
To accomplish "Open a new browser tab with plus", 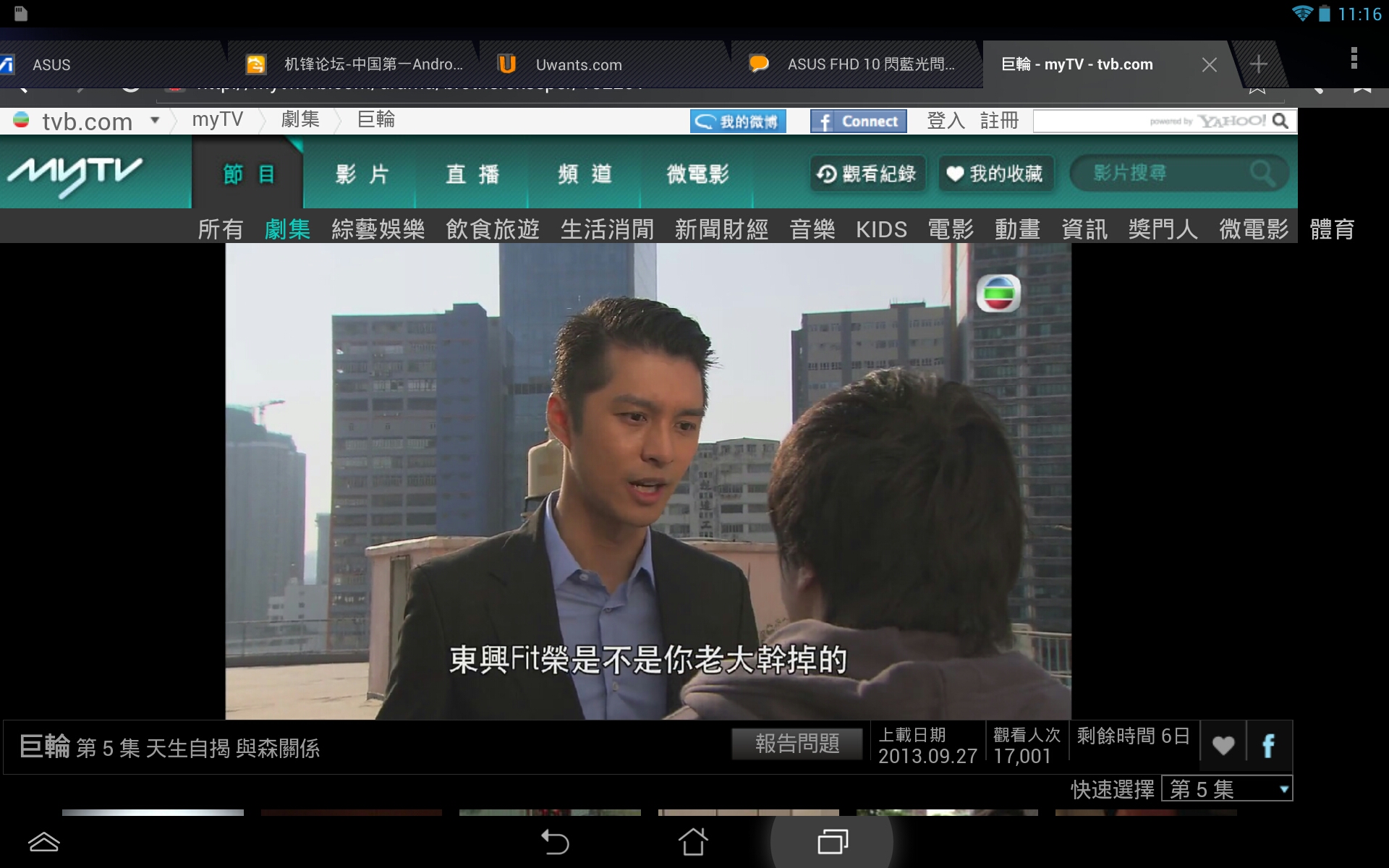I will coord(1258,64).
